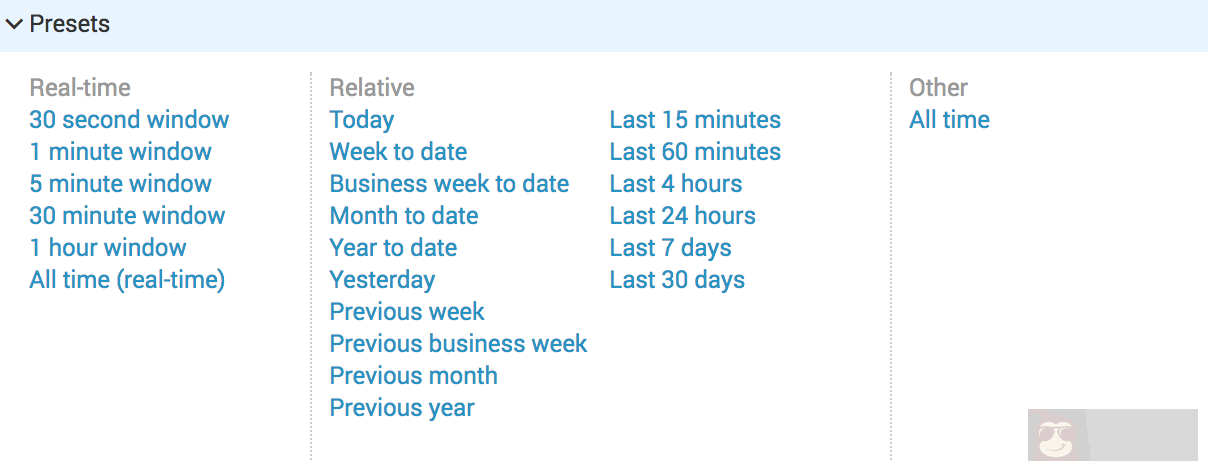The image size is (1208, 466).
Task: Click Last 15 minutes
Action: click(x=695, y=120)
